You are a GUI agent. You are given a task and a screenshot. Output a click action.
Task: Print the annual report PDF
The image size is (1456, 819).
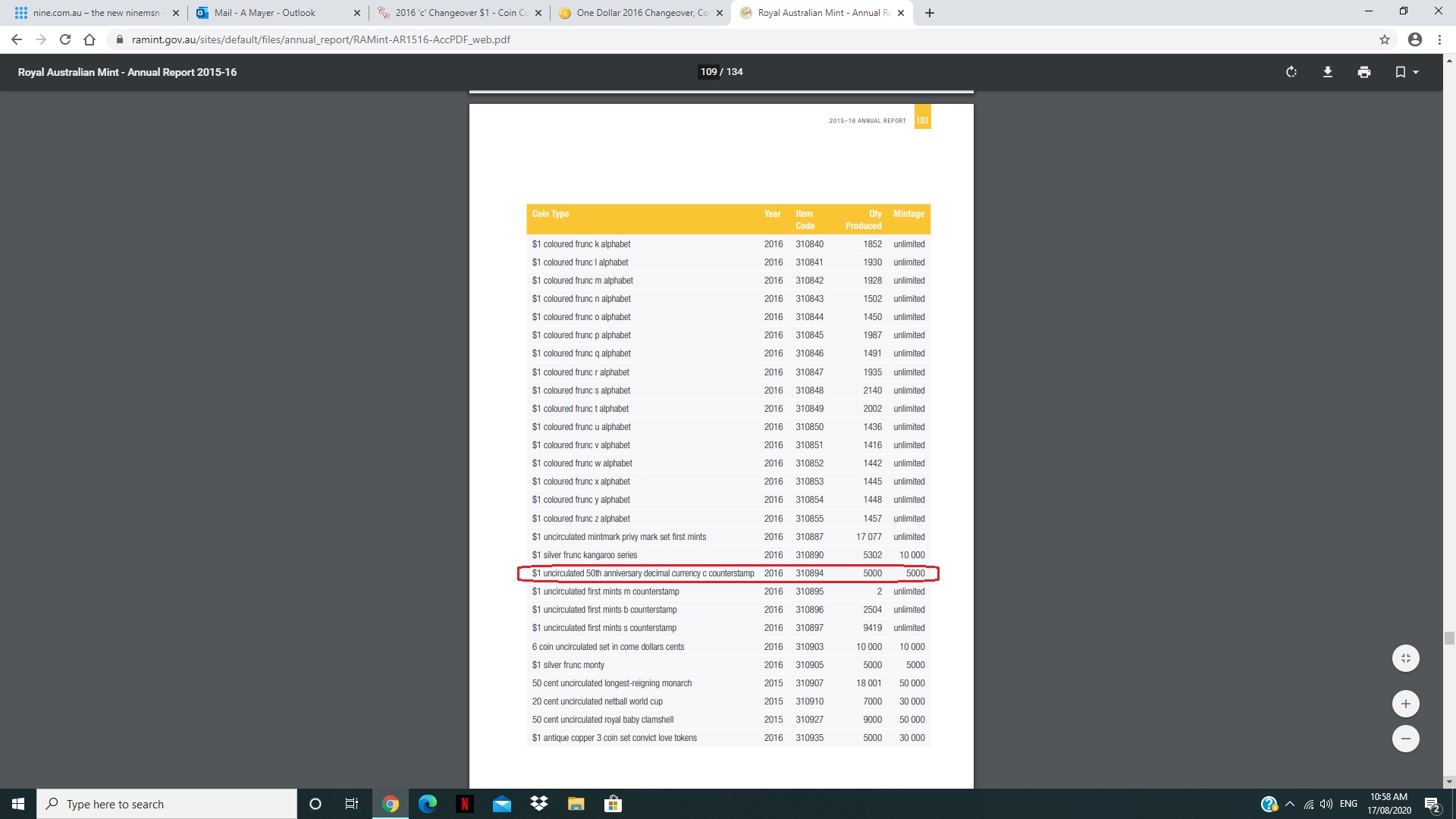1364,72
